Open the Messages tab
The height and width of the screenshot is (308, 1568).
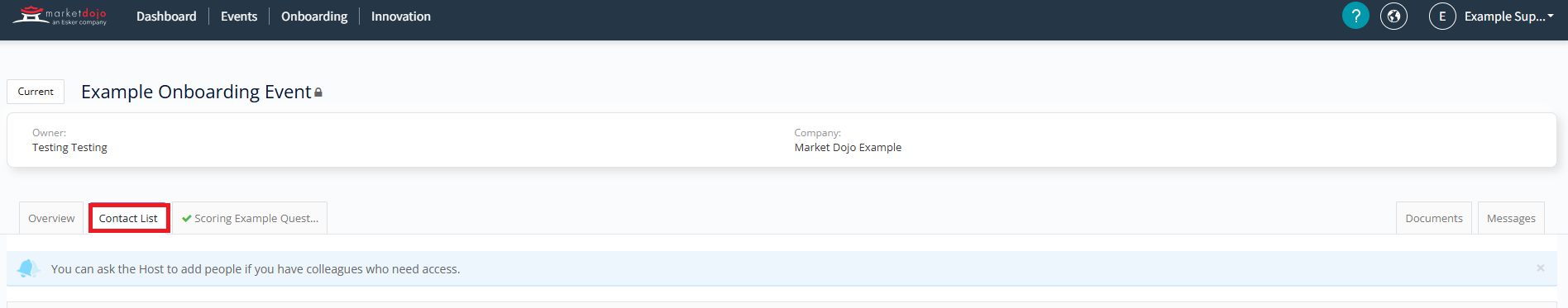click(1511, 218)
